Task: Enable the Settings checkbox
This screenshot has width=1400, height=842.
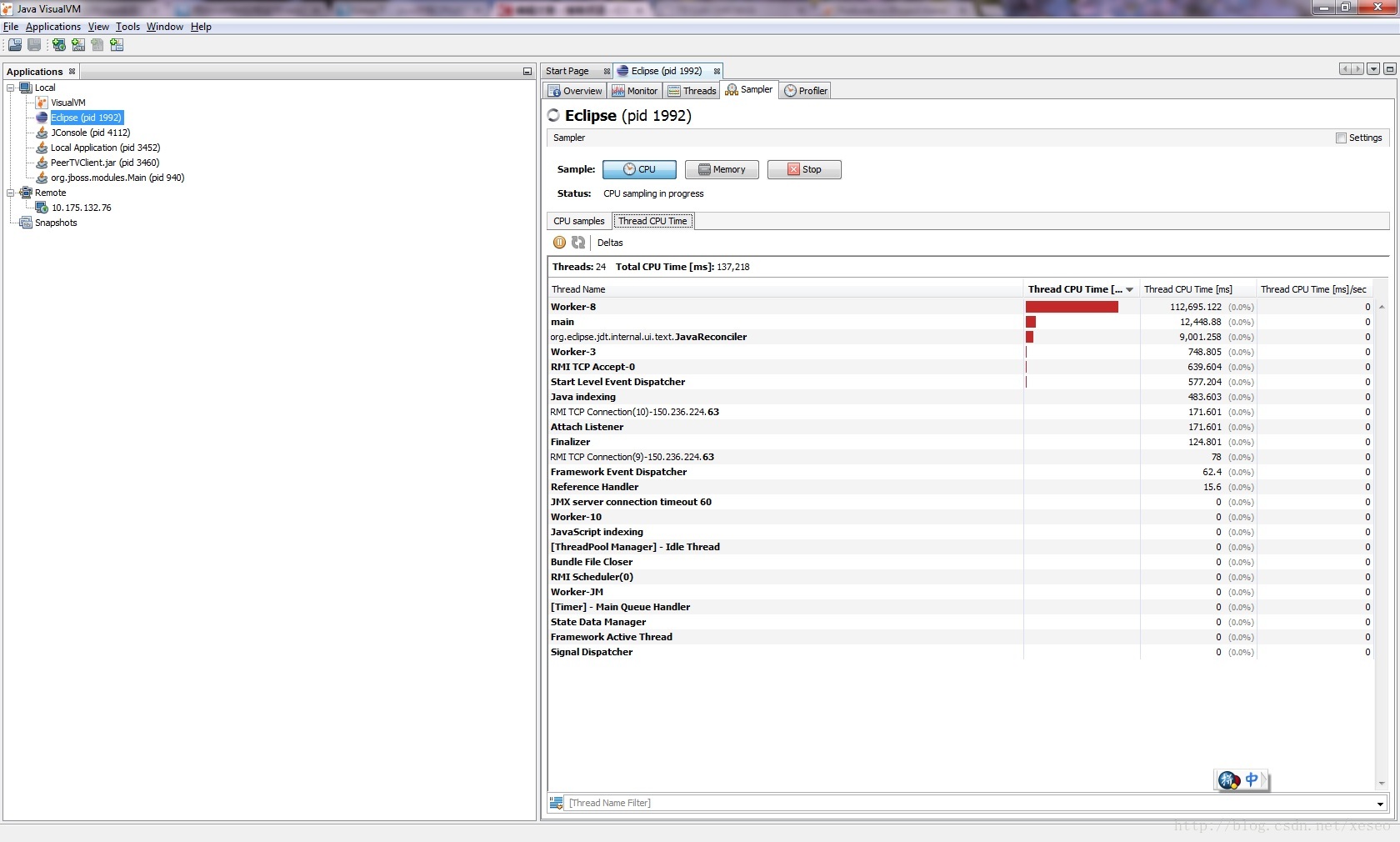Action: [x=1341, y=138]
